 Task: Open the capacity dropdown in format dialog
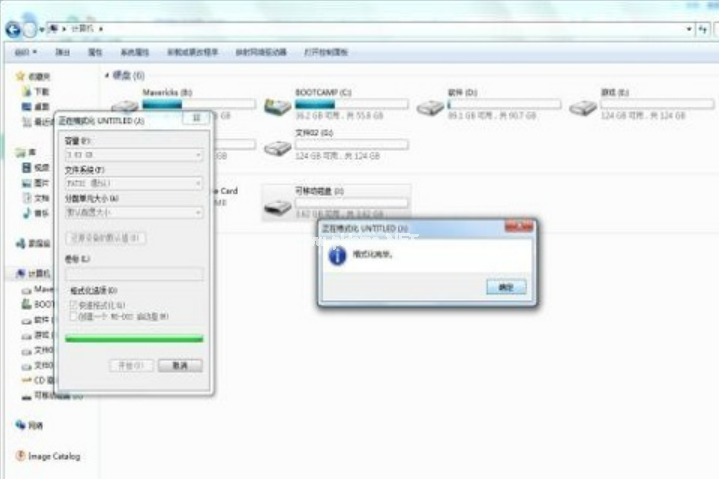pos(134,155)
